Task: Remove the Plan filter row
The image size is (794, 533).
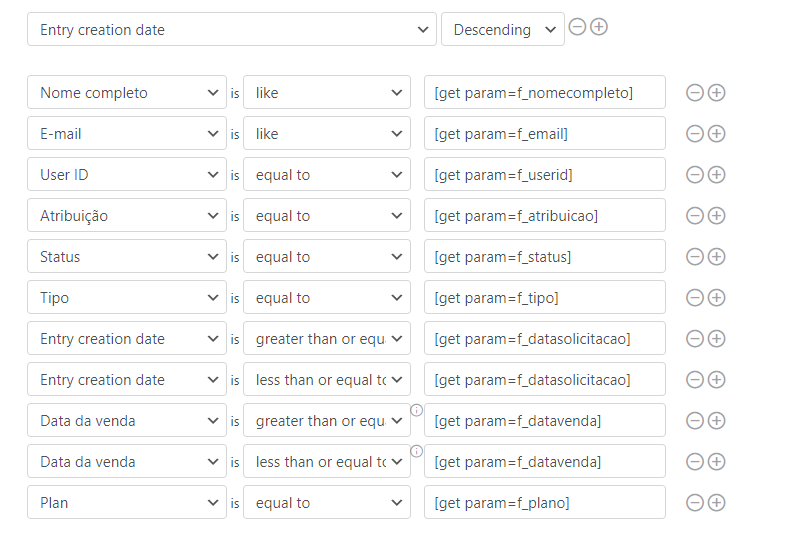Action: pos(694,503)
